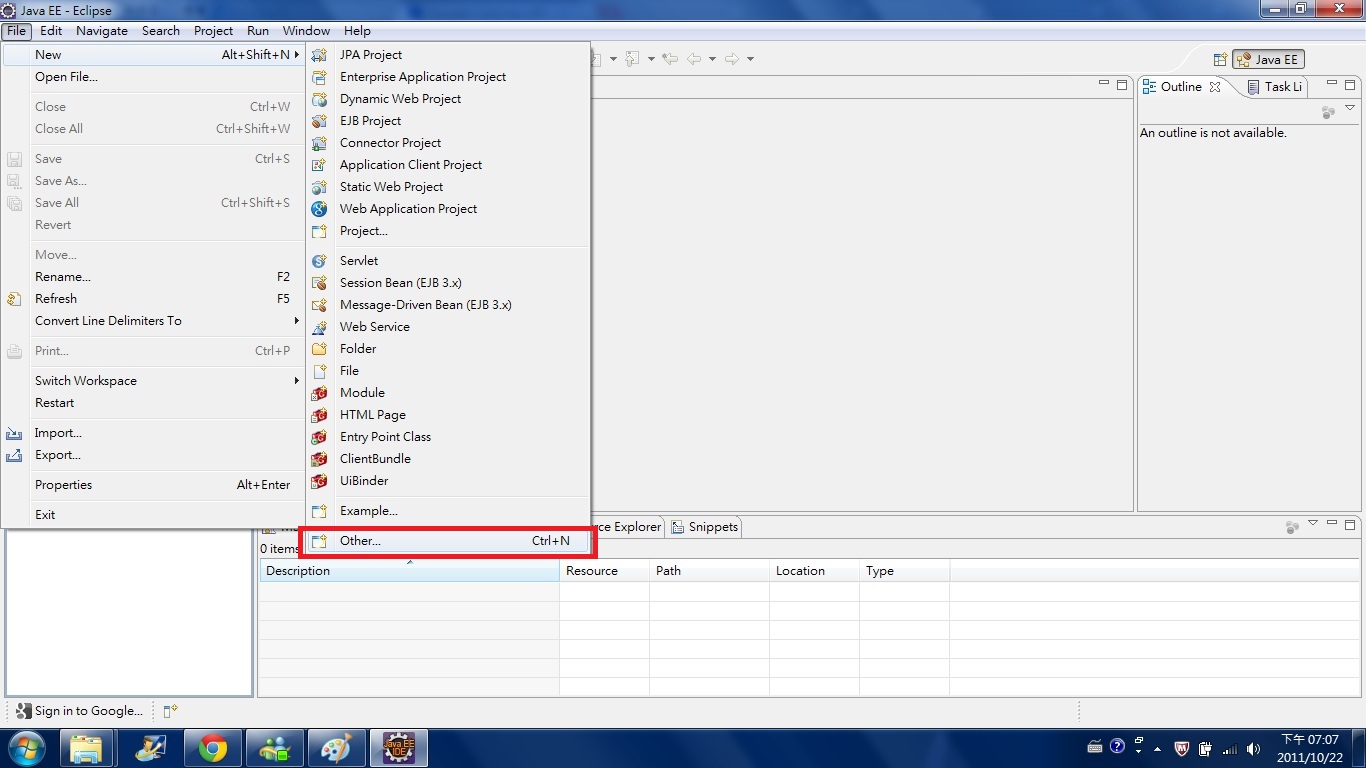
Task: Click the Windows Explorer taskbar icon
Action: [87, 748]
